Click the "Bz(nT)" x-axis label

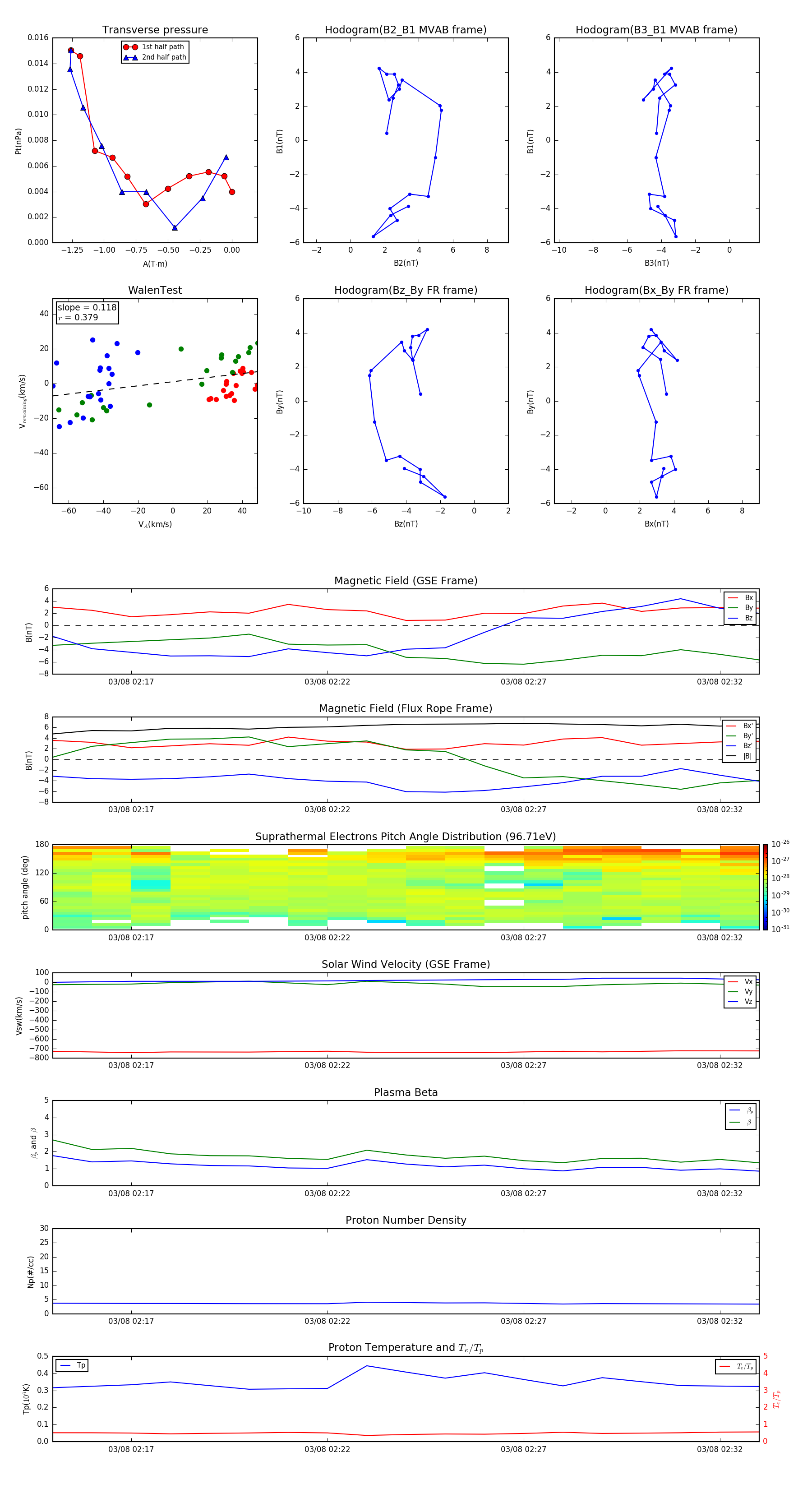click(x=406, y=524)
